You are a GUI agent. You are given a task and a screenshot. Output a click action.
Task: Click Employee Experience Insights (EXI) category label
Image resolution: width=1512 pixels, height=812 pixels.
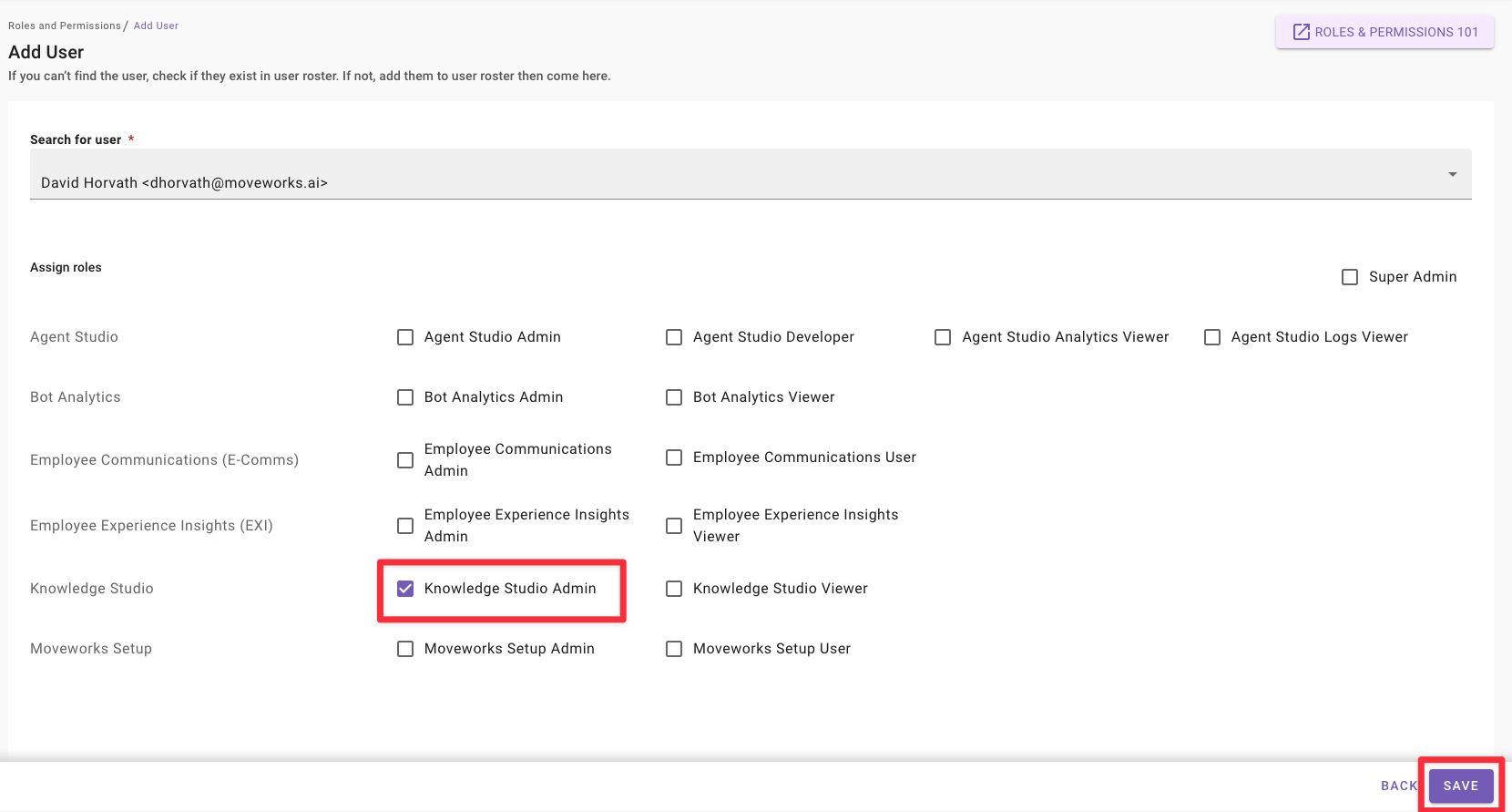pos(151,526)
